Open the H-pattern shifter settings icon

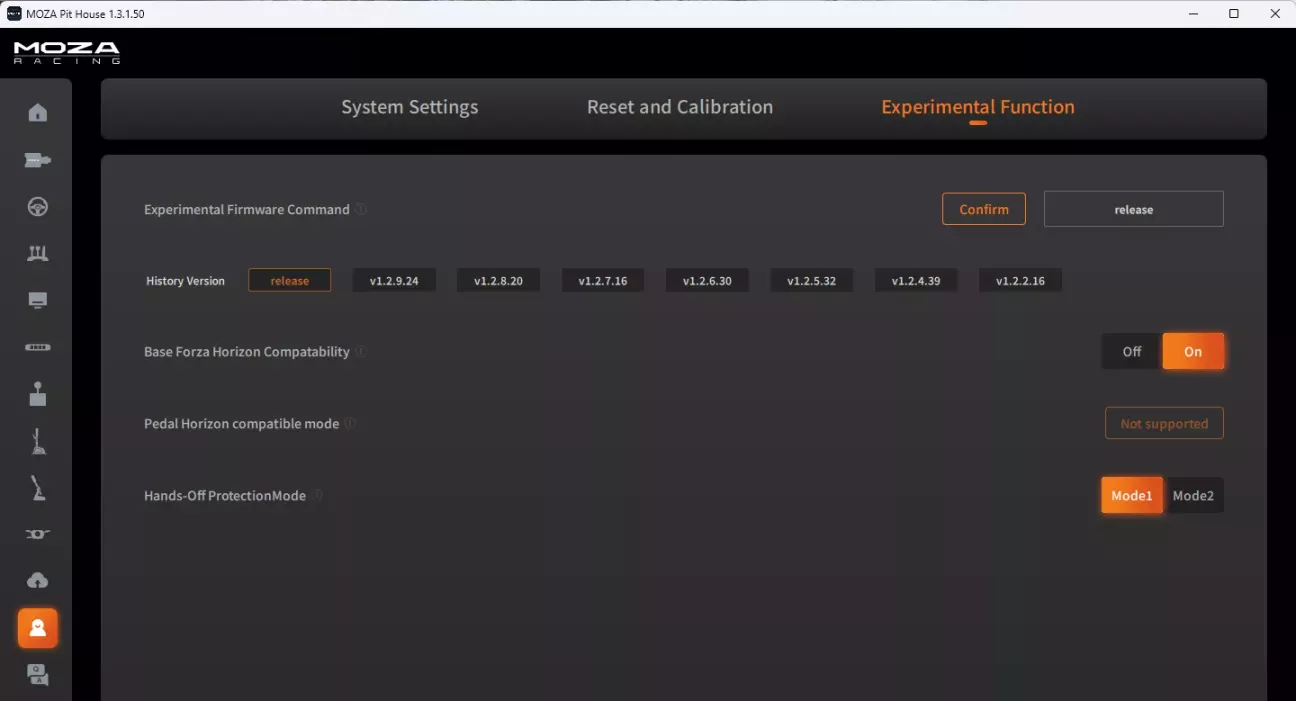(x=38, y=394)
